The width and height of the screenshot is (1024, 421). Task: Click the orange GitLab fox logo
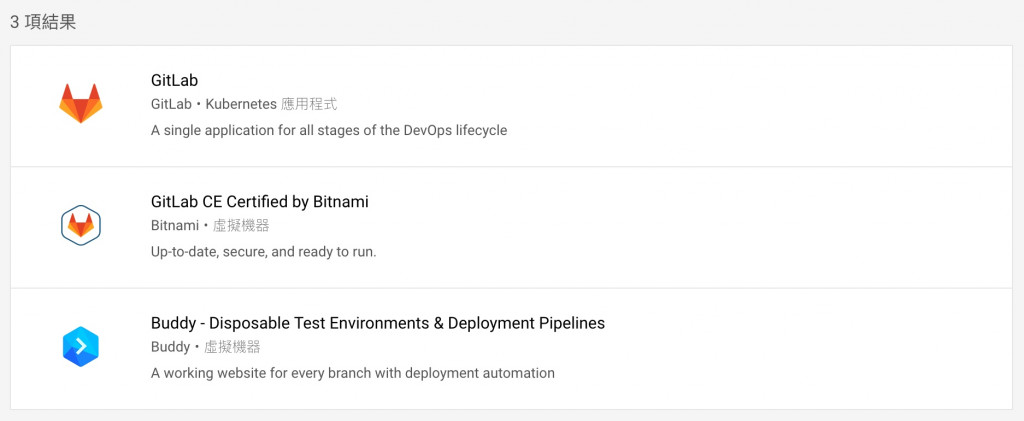coord(80,104)
